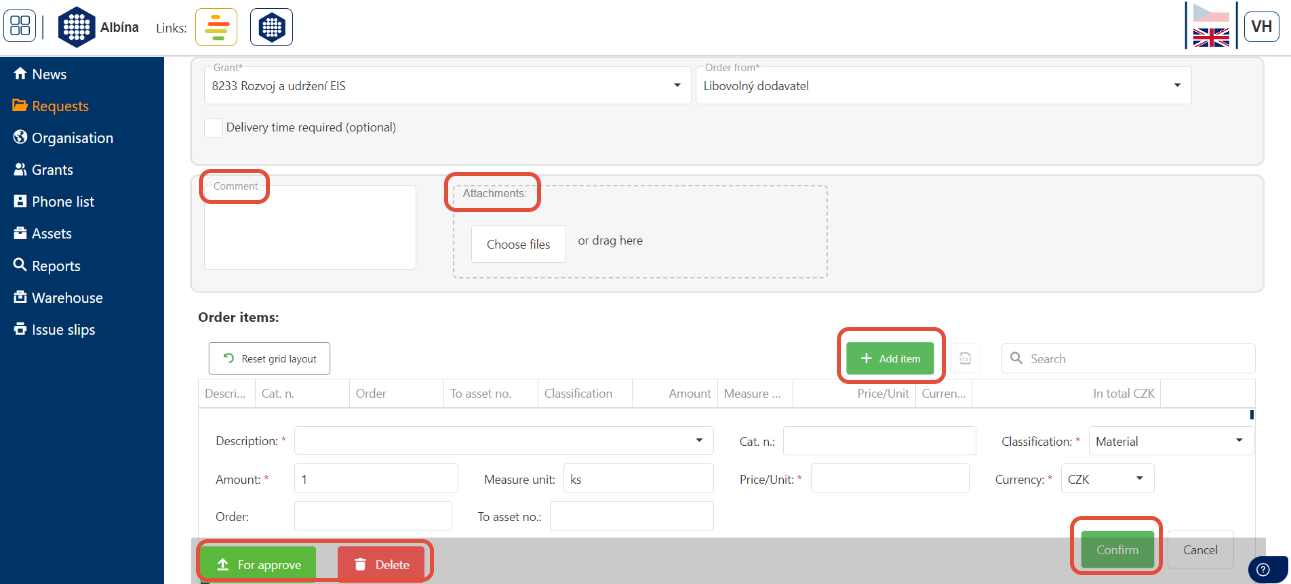This screenshot has width=1291, height=584.
Task: Click the Reports magnifier icon
Action: click(20, 265)
